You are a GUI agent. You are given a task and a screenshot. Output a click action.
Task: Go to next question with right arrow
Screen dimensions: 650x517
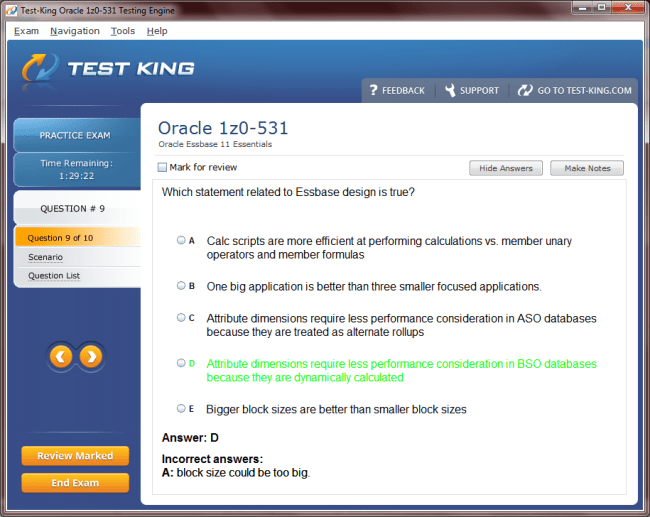click(x=91, y=357)
